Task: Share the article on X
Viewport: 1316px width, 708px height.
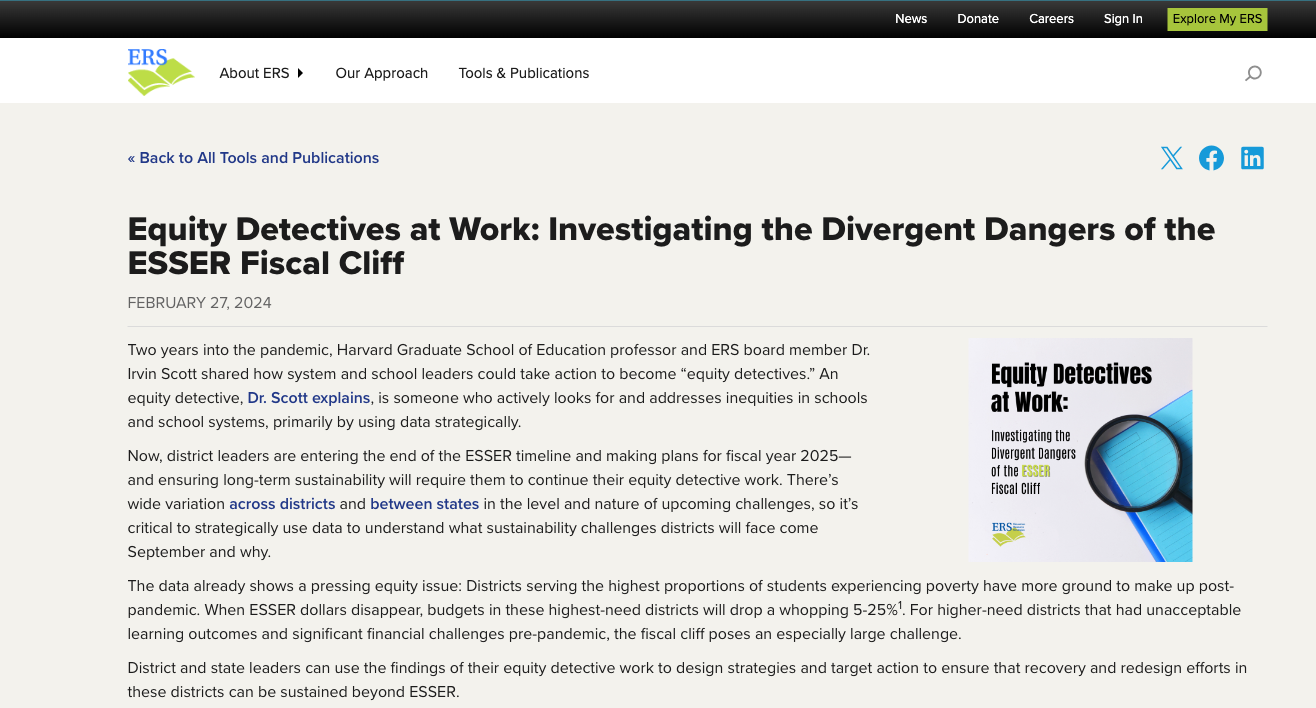Action: click(x=1171, y=157)
